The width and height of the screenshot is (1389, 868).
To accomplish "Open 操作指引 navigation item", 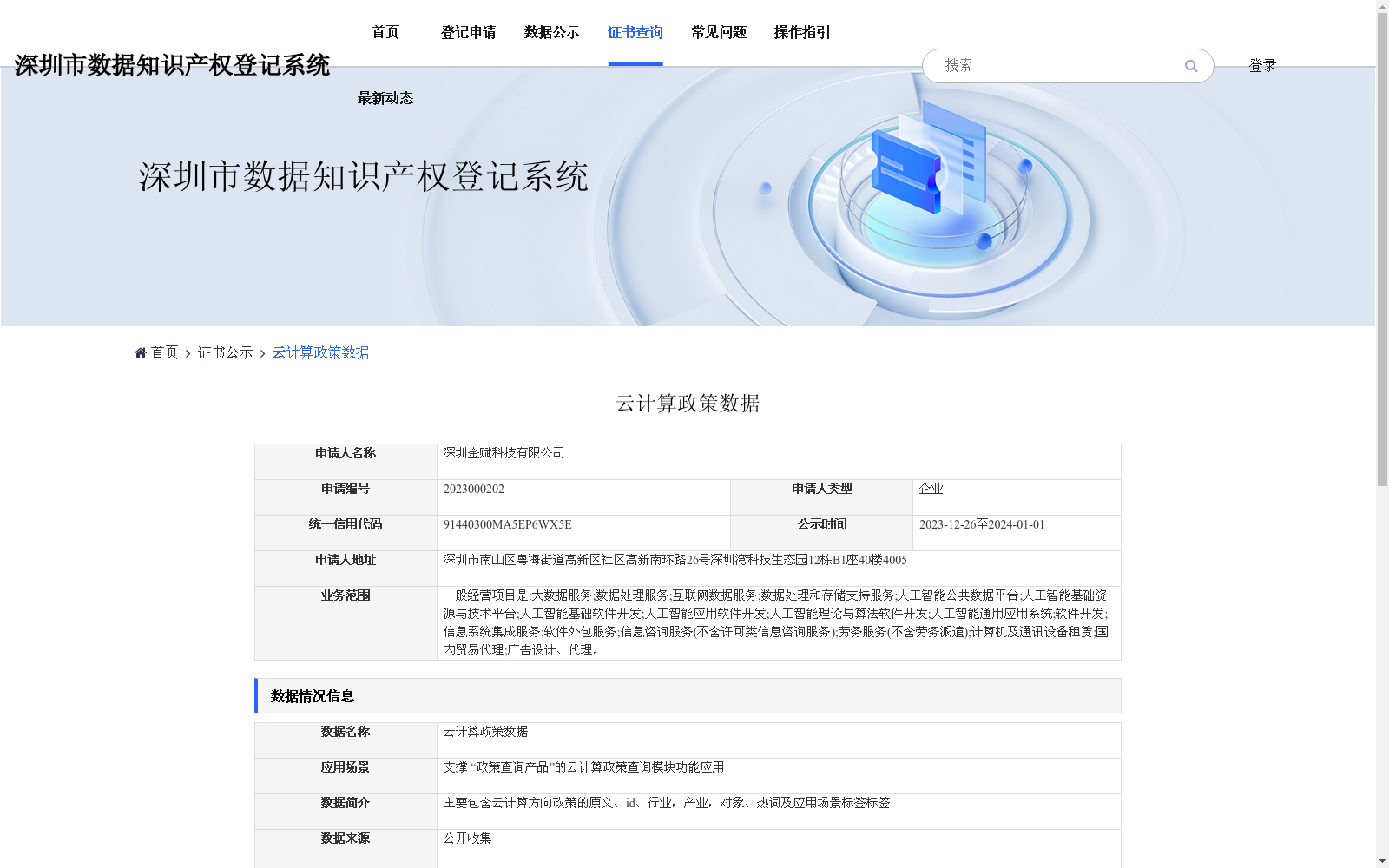I will click(x=802, y=32).
